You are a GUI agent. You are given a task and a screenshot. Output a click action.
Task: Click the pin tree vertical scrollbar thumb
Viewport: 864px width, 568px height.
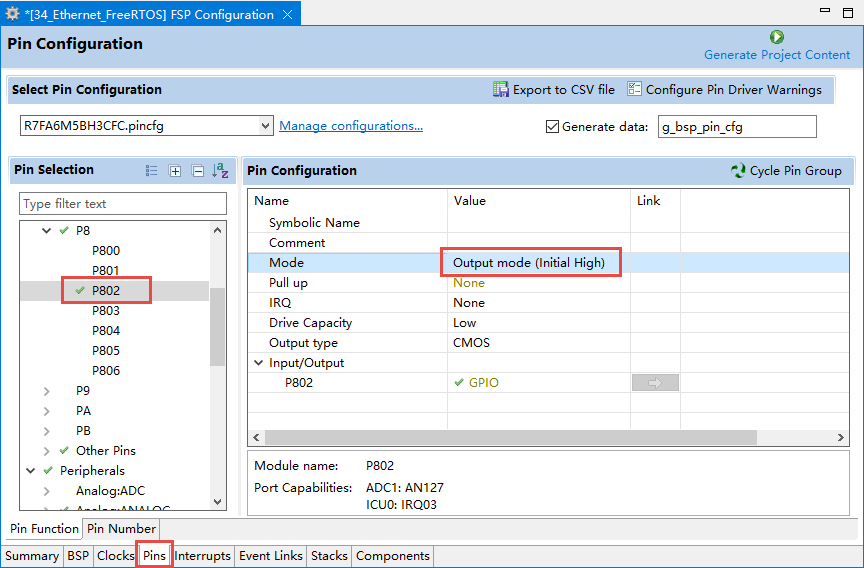click(x=218, y=327)
